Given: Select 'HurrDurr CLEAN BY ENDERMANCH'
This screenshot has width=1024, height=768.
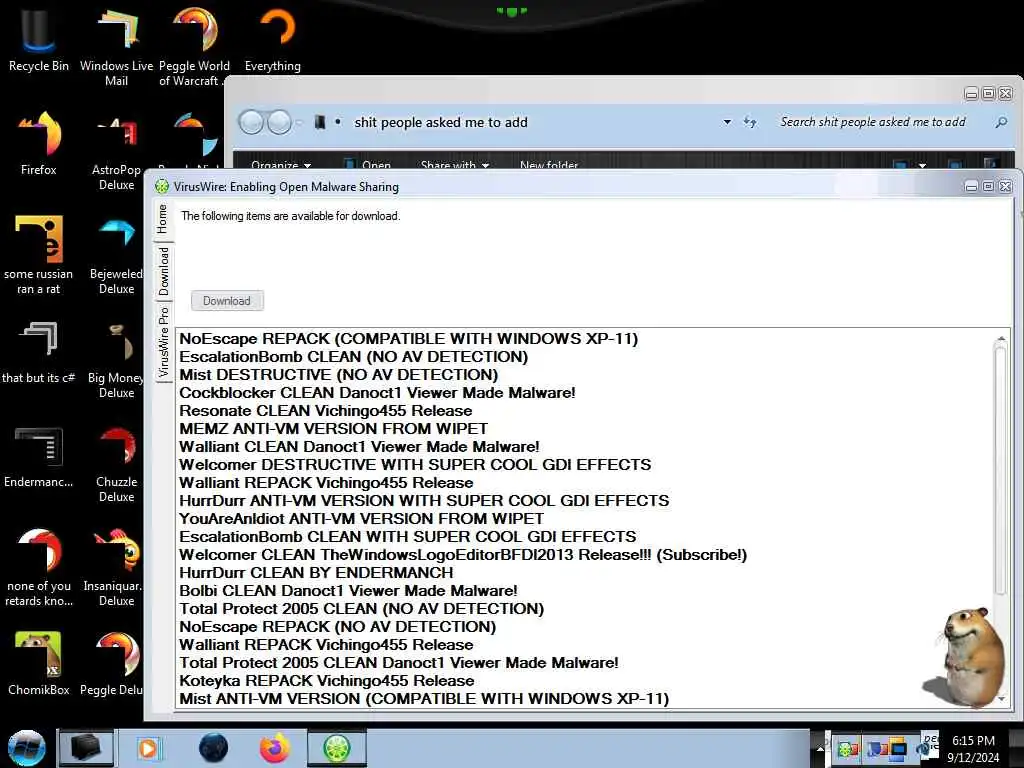Looking at the screenshot, I should click(x=316, y=572).
